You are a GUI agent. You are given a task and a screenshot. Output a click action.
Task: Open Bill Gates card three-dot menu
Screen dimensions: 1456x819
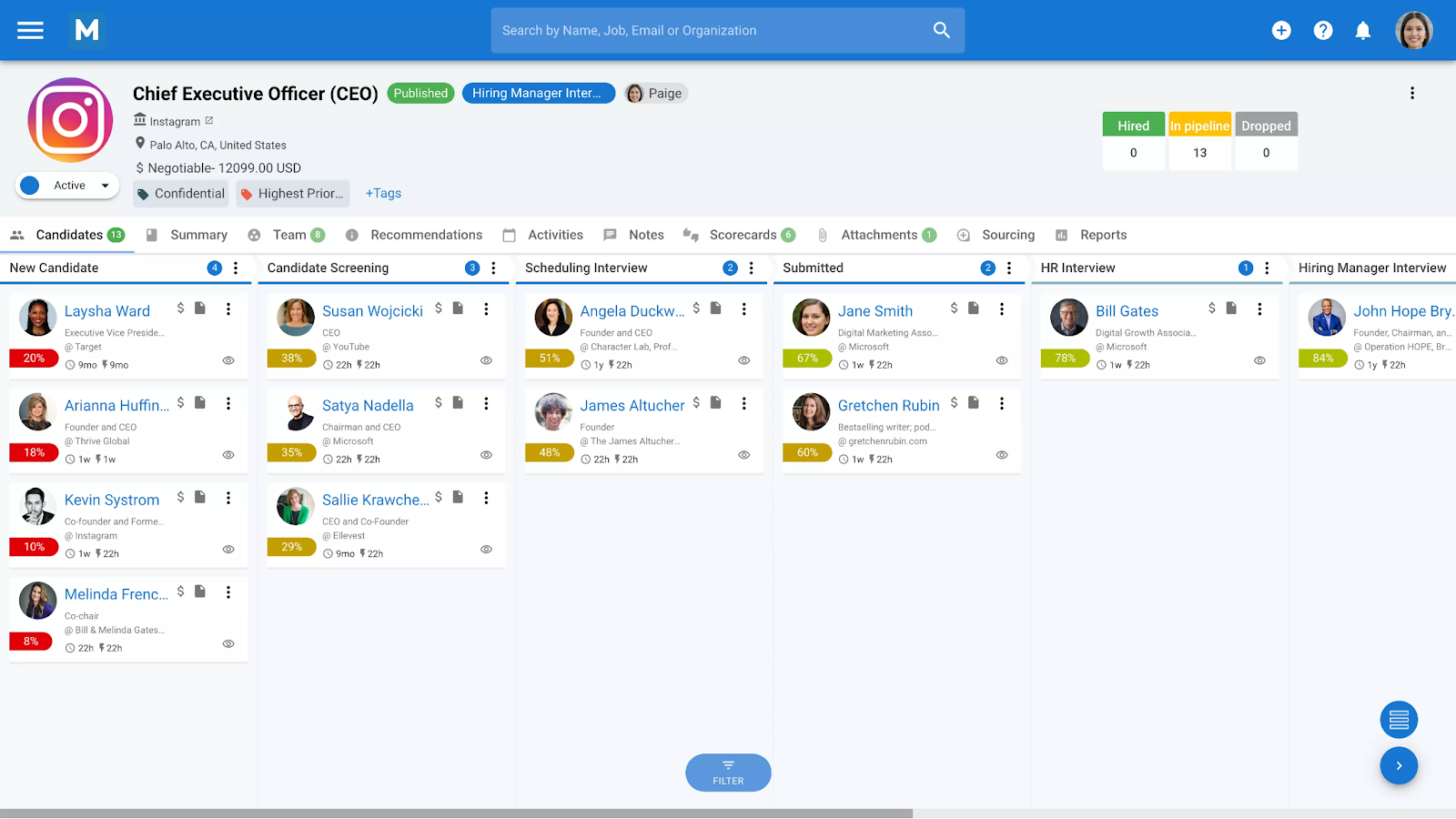pyautogui.click(x=1259, y=309)
